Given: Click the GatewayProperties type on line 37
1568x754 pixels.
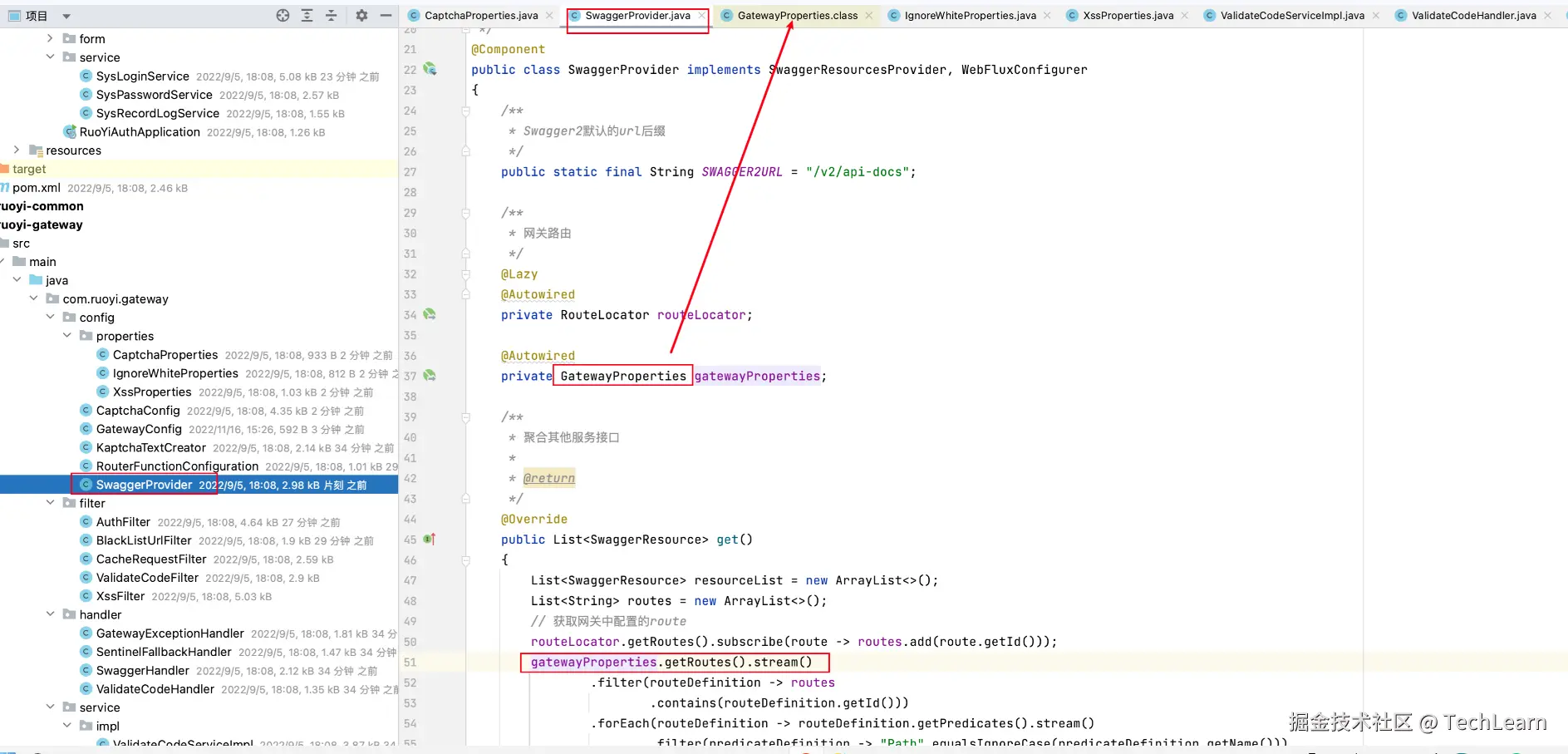Looking at the screenshot, I should [623, 376].
